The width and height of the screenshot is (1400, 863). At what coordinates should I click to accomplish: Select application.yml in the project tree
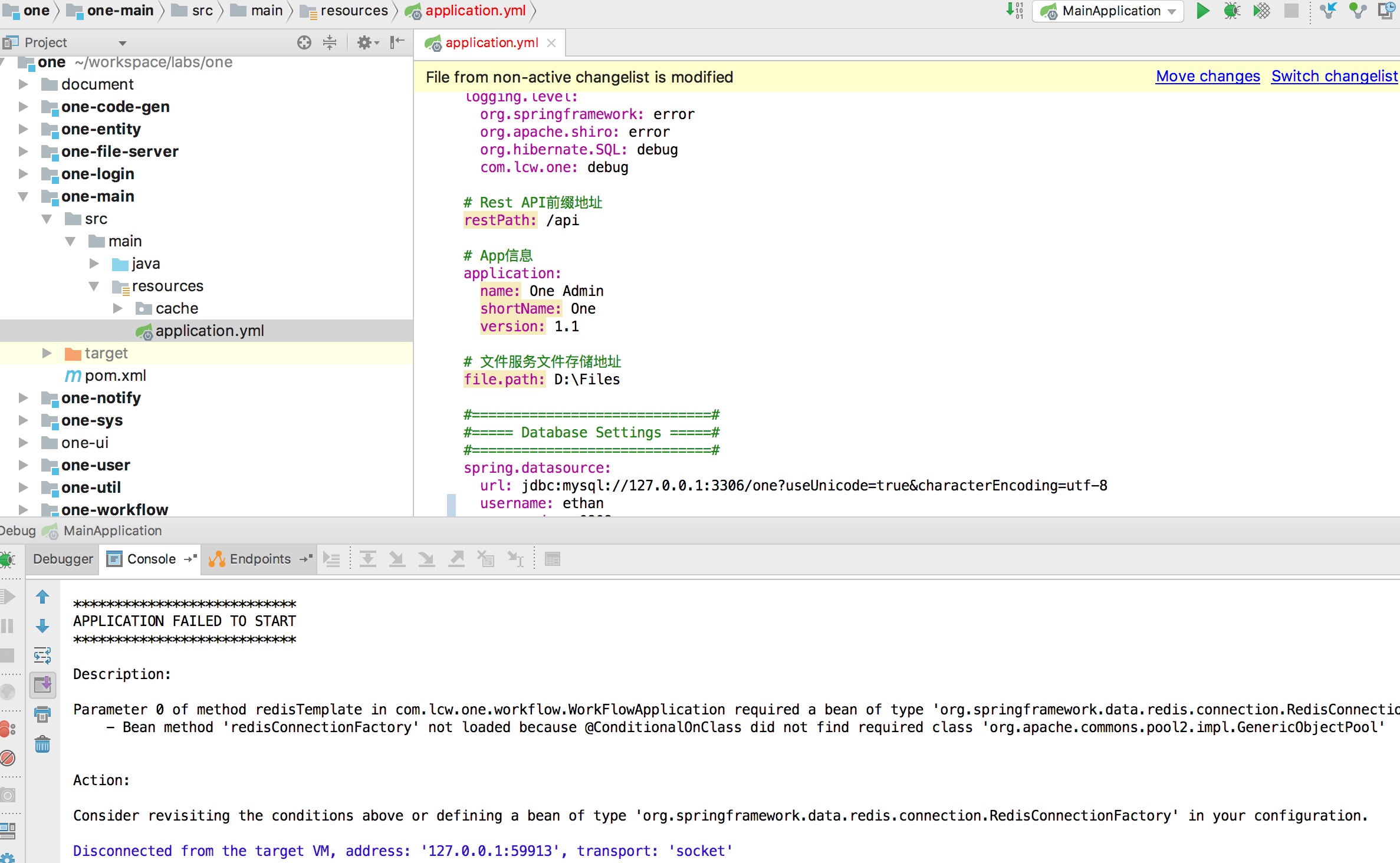pyautogui.click(x=210, y=330)
